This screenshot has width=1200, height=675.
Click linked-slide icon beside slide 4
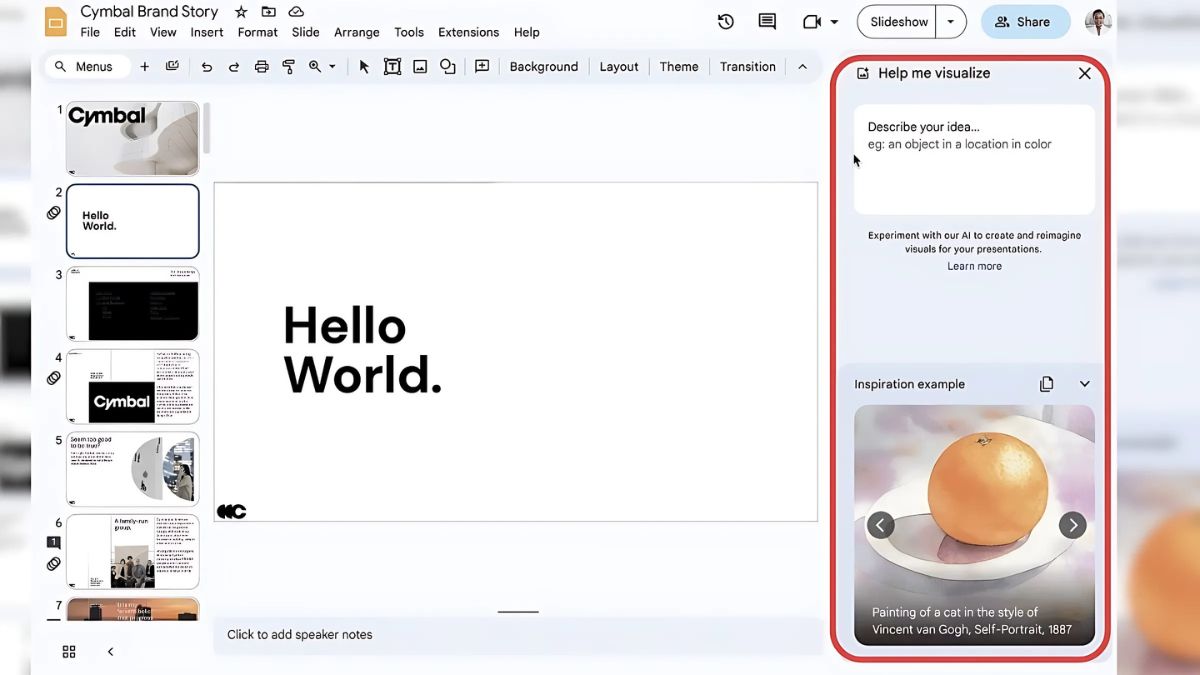pyautogui.click(x=54, y=378)
